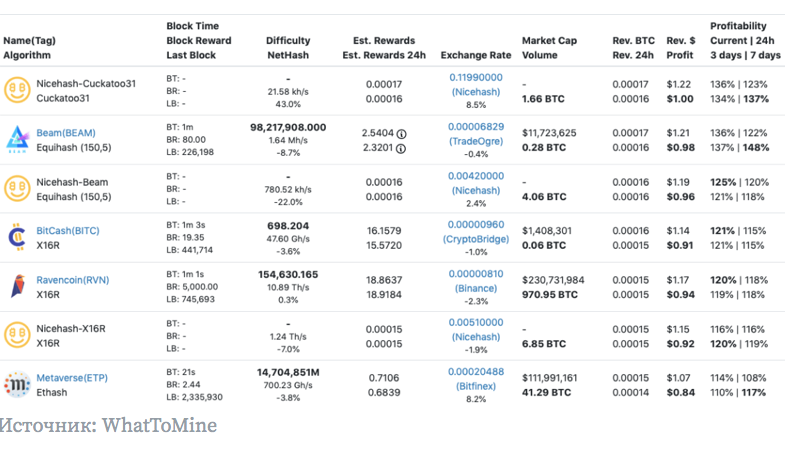Click the Nicehash-Cuckatoo31 bitcoin icon
Image resolution: width=785 pixels, height=451 pixels.
(16, 92)
